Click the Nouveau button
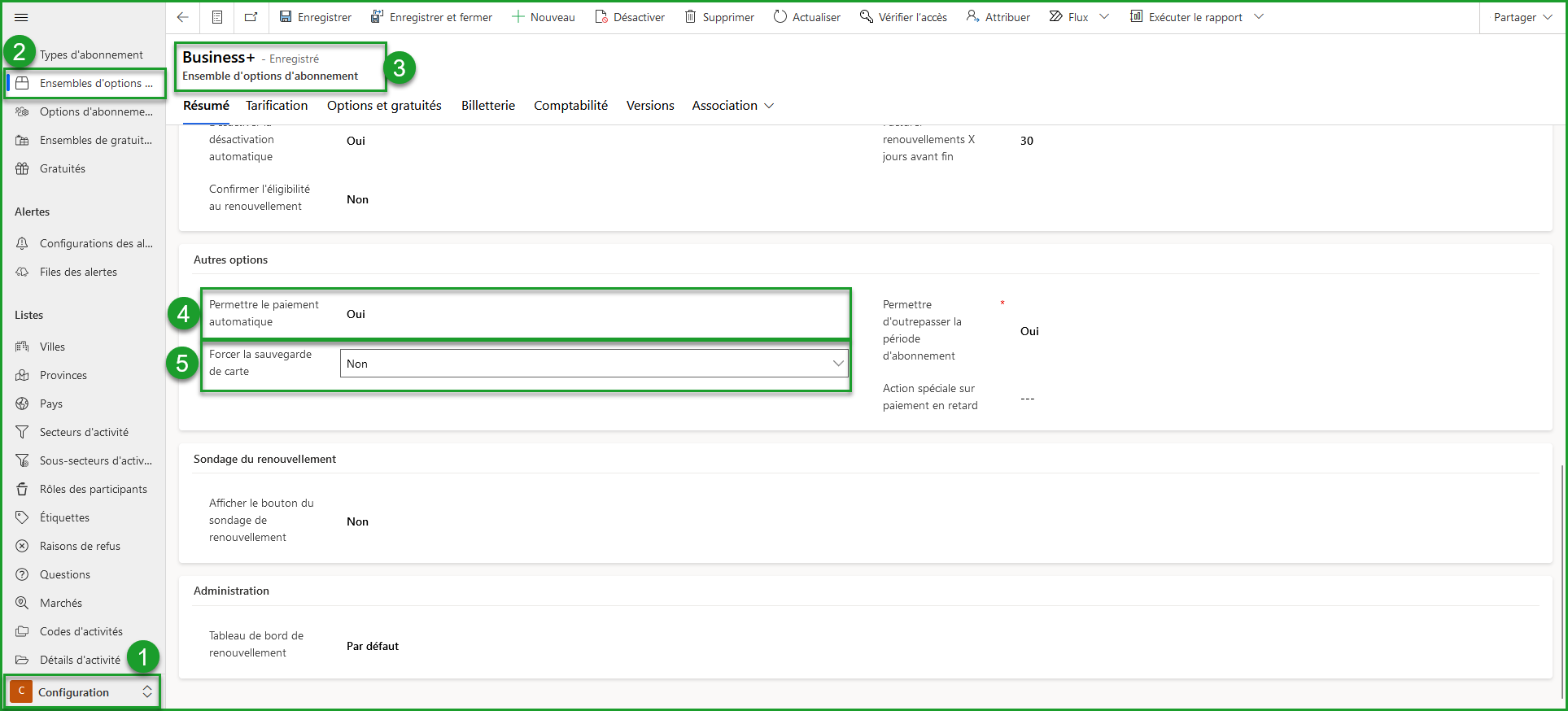Viewport: 1568px width, 711px height. point(543,17)
